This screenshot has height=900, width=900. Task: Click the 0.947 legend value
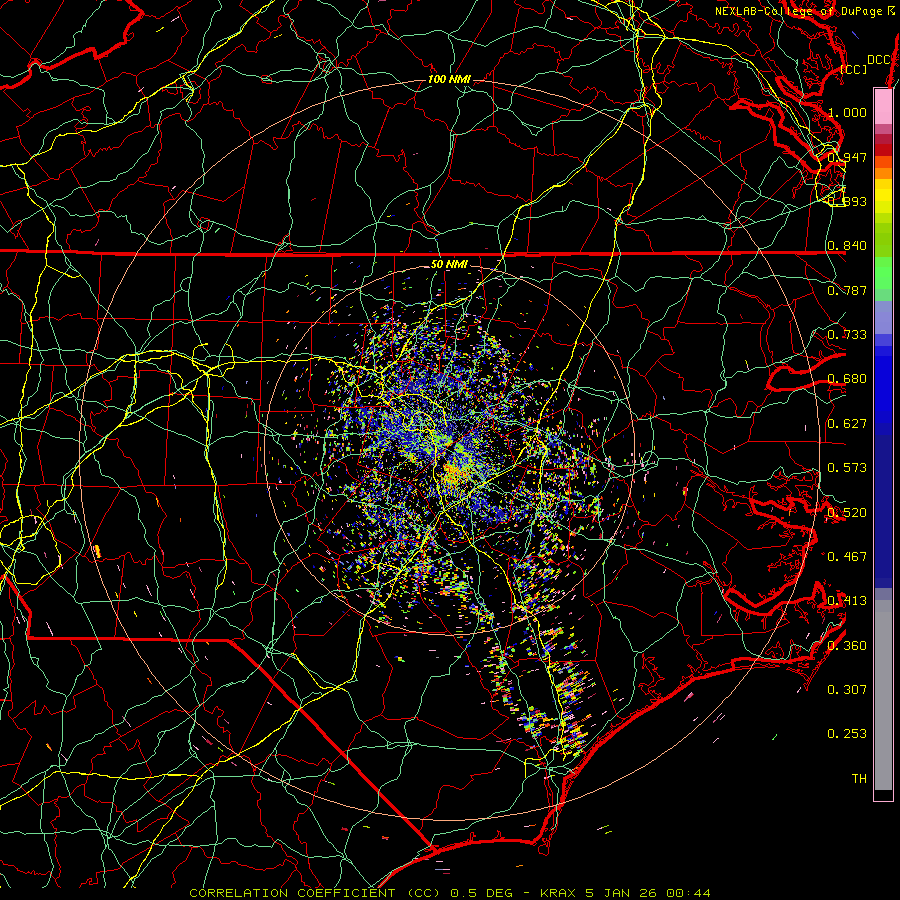[847, 157]
